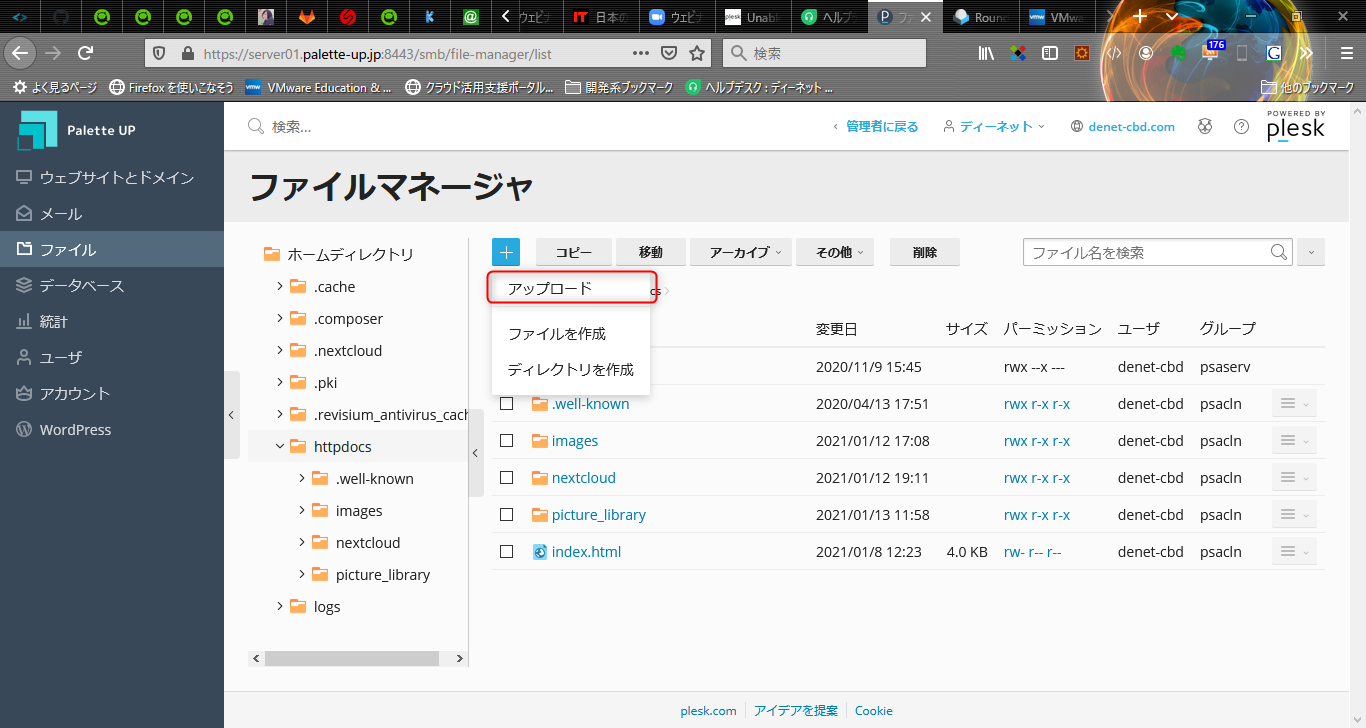Click the ファイル folder icon in sidebar

click(x=23, y=249)
